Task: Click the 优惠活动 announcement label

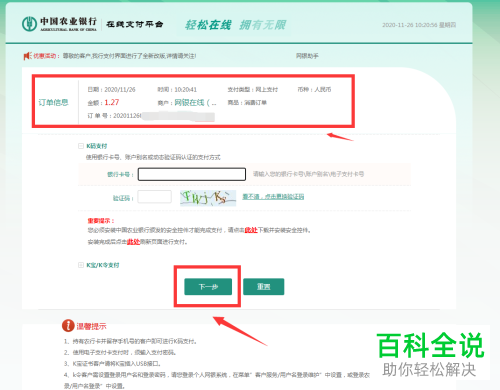Action: click(46, 56)
